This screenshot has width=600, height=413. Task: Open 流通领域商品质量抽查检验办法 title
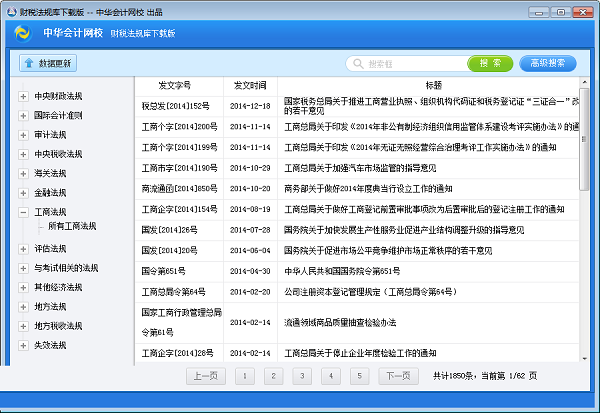click(340, 323)
